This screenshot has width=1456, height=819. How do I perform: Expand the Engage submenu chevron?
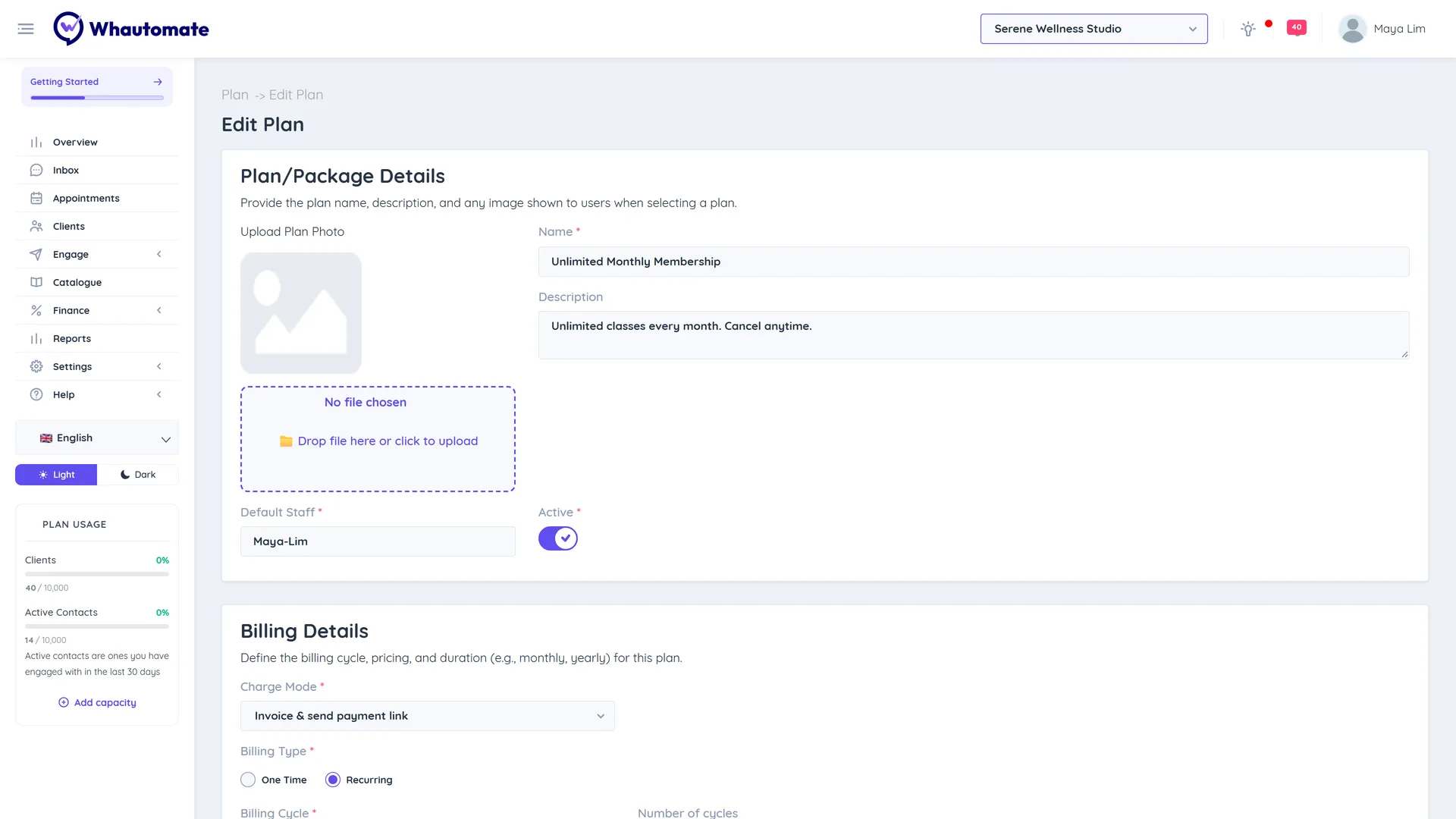[159, 254]
